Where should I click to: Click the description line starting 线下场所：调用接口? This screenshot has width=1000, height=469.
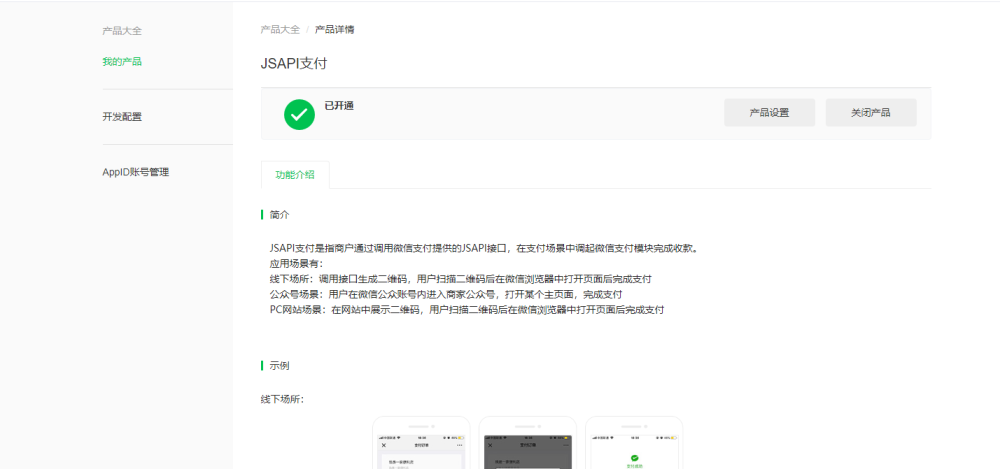click(460, 279)
